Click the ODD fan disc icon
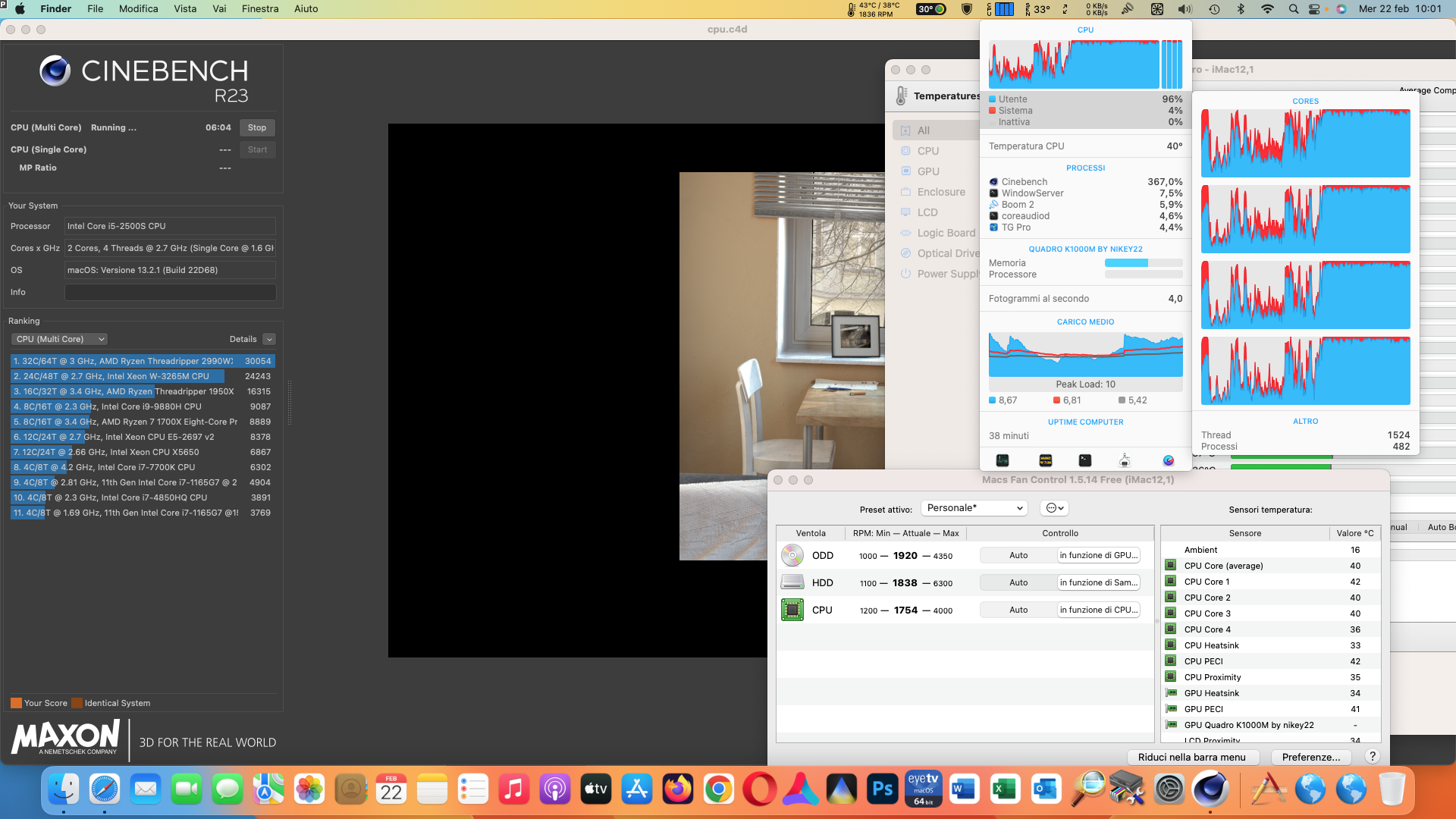The width and height of the screenshot is (1456, 819). pyautogui.click(x=792, y=555)
